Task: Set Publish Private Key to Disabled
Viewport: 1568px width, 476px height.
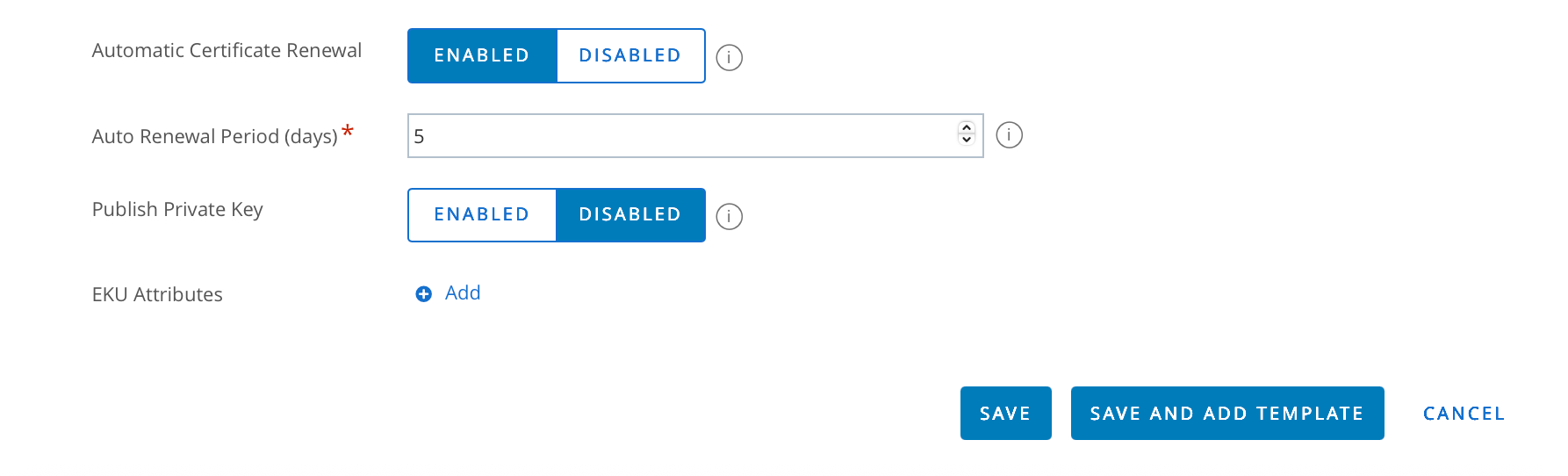Action: (x=630, y=214)
